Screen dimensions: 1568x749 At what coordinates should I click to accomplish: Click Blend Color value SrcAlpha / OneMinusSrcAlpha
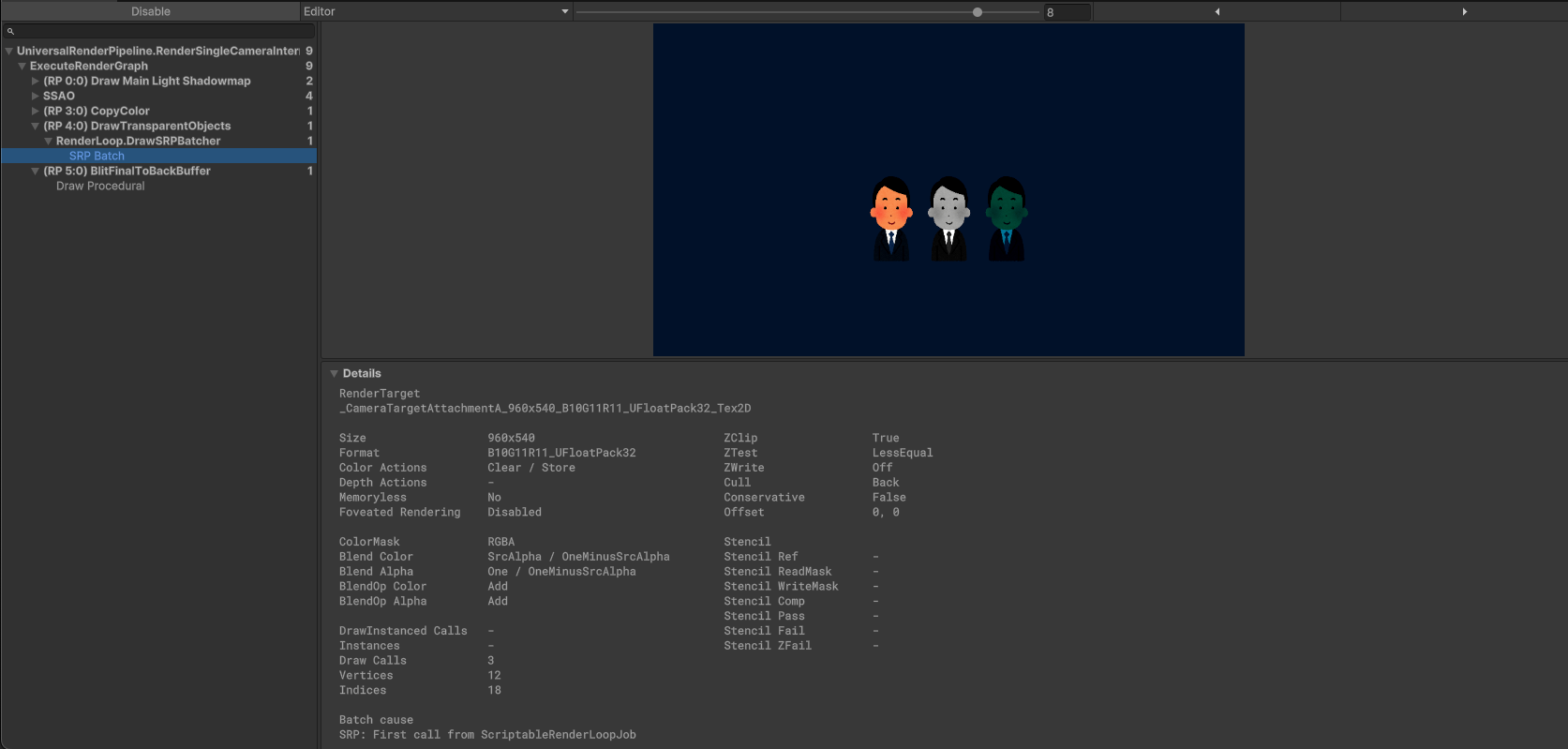(x=578, y=557)
